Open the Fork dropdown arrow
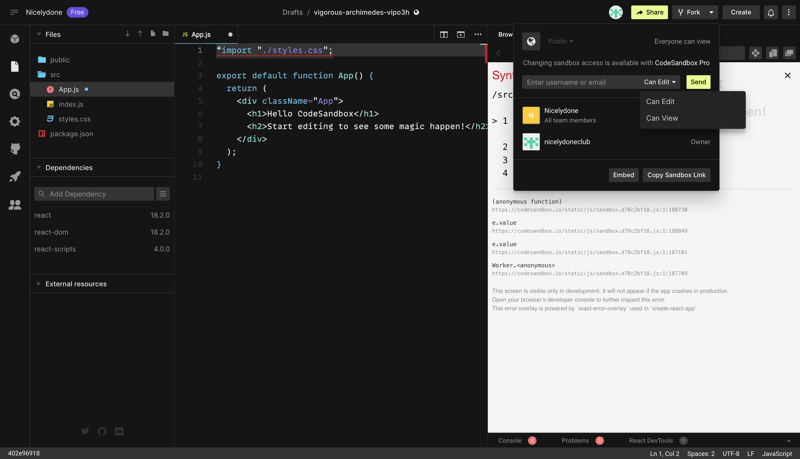The width and height of the screenshot is (800, 459). [x=711, y=12]
